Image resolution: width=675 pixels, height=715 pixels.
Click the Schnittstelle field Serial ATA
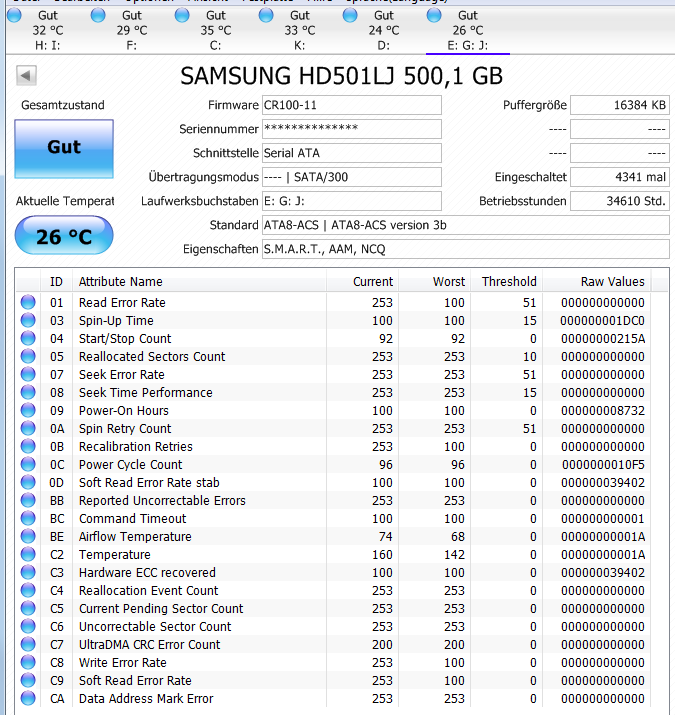coord(352,153)
